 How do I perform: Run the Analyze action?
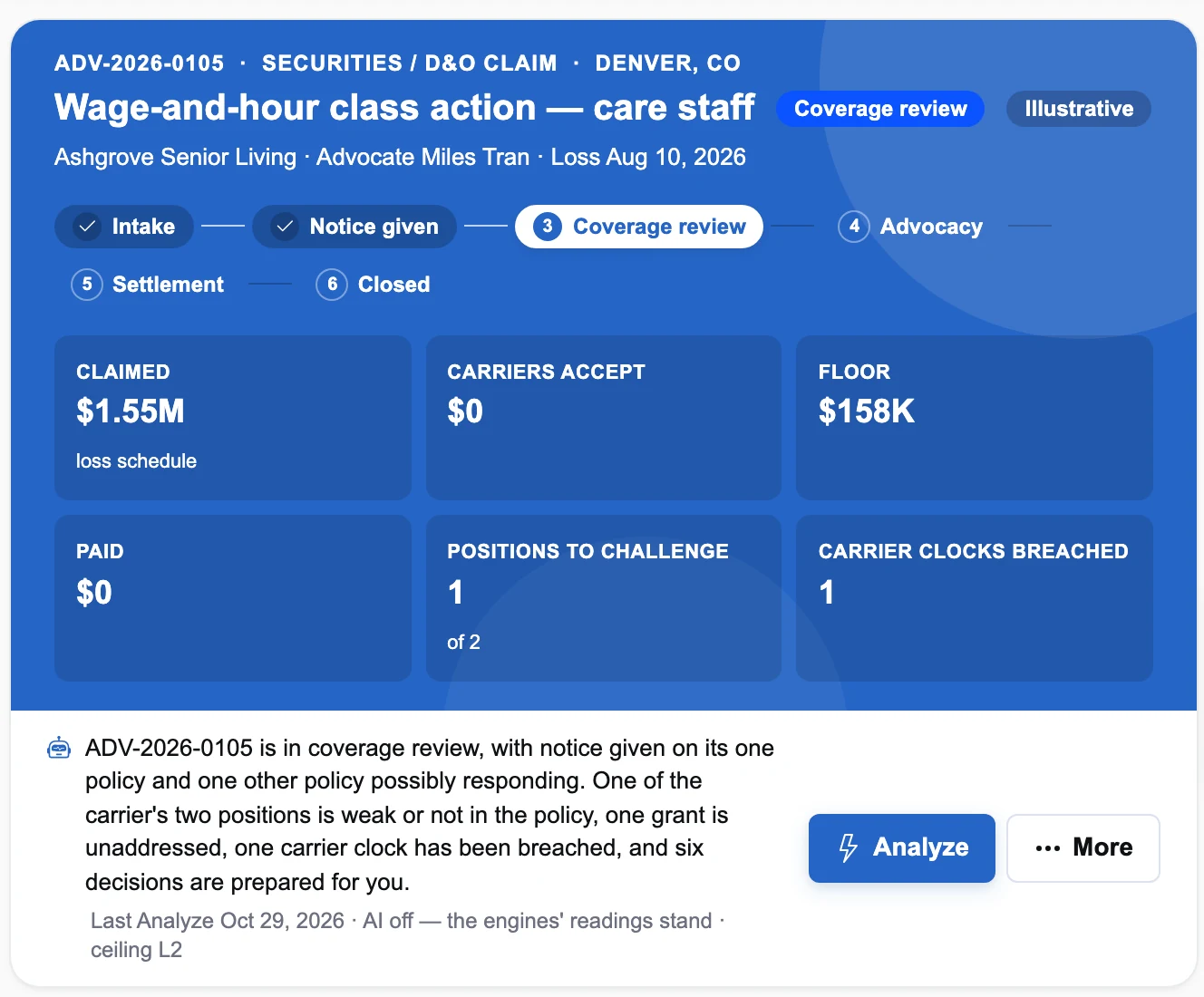click(x=902, y=848)
